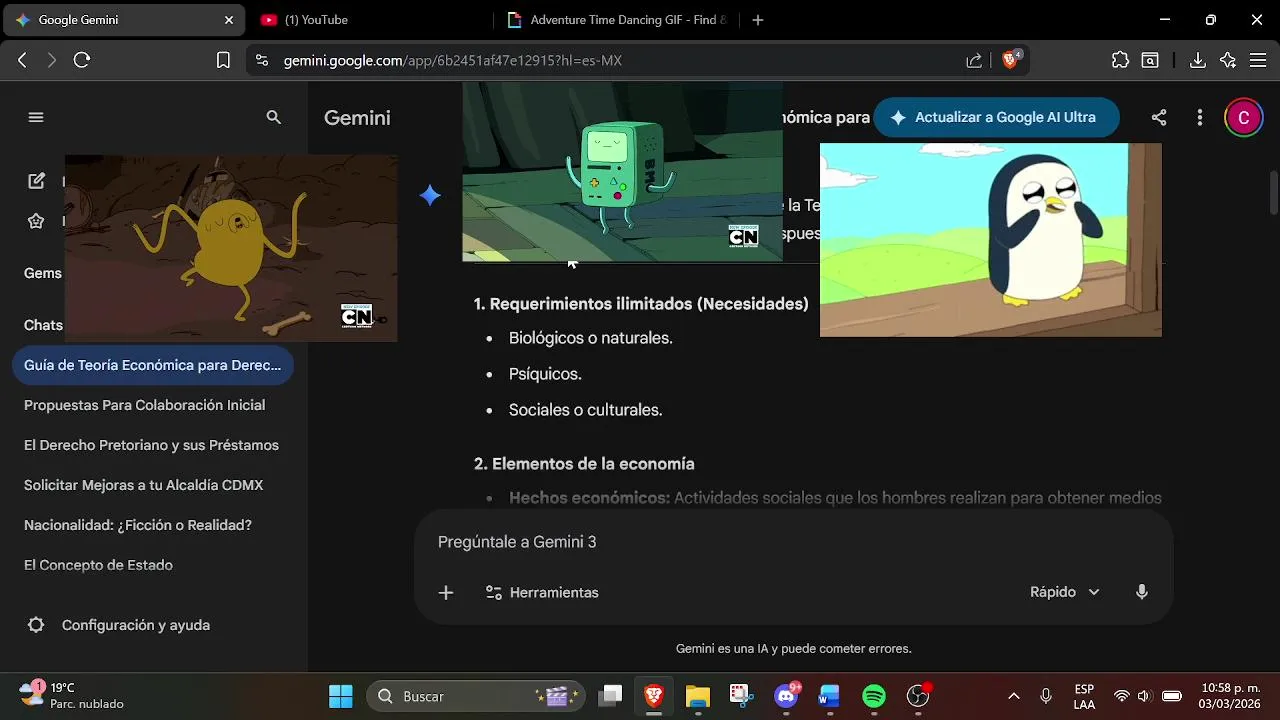Click the Windows taskbar Buscar search box
1280x720 pixels.
point(476,696)
